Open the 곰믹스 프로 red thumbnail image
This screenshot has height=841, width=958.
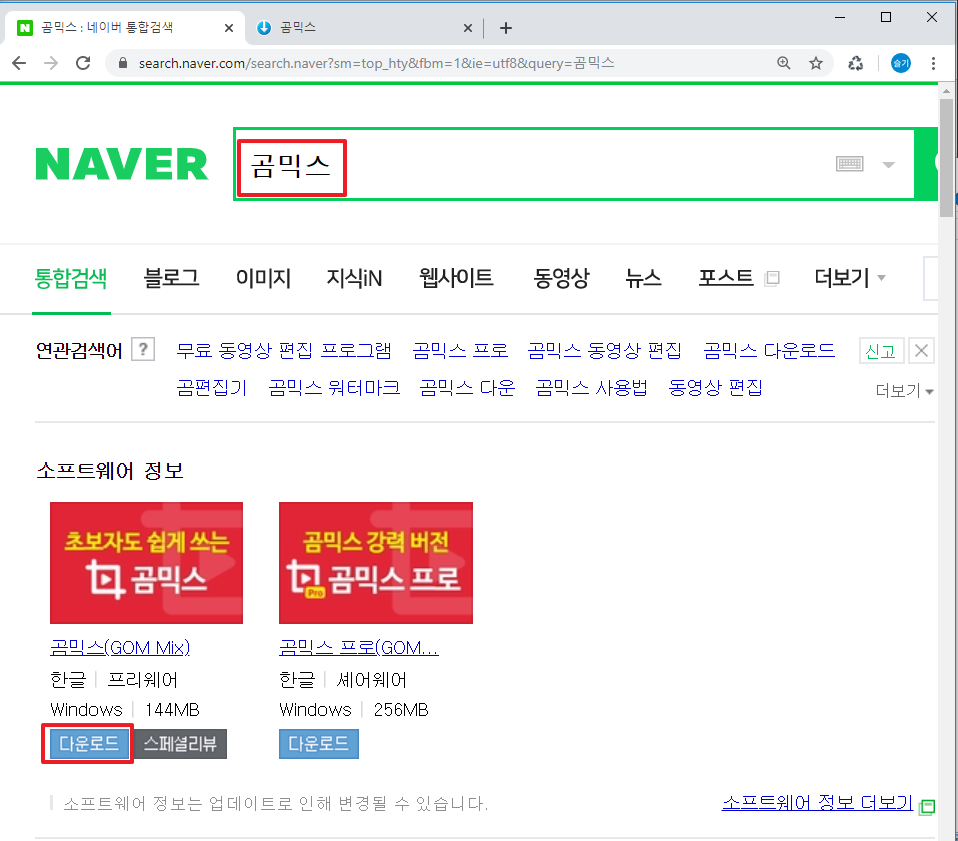click(x=376, y=563)
